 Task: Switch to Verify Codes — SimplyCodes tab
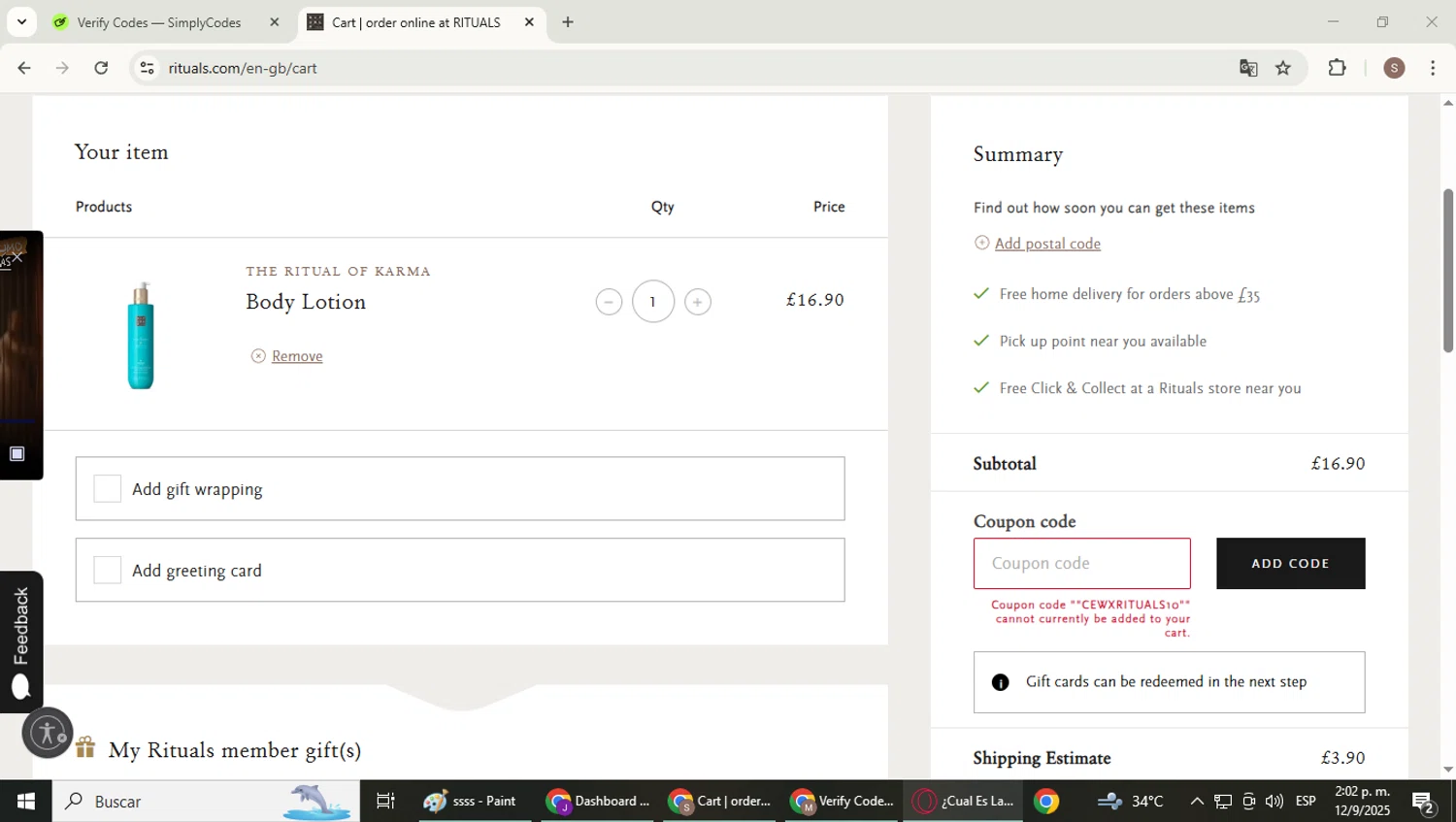pos(159,22)
